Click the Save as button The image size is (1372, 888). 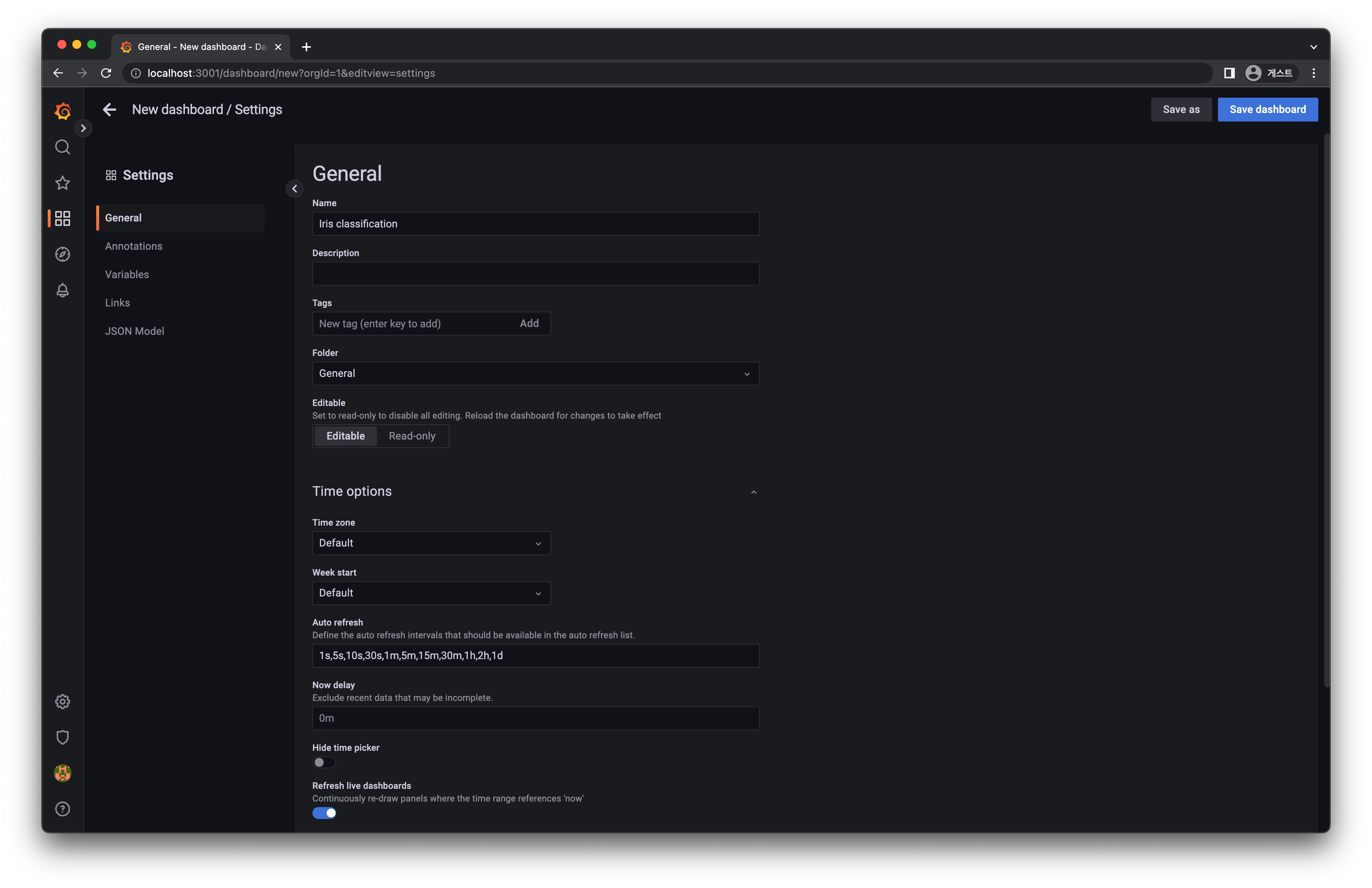click(x=1181, y=110)
